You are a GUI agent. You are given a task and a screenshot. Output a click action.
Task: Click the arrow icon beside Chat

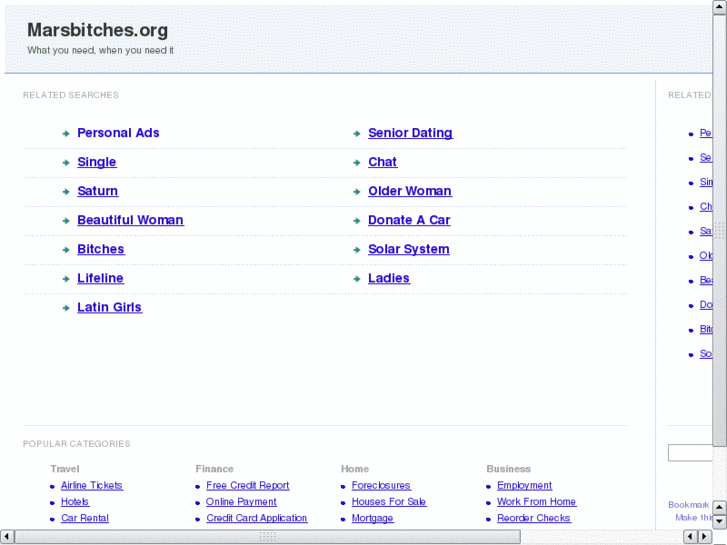pos(357,163)
